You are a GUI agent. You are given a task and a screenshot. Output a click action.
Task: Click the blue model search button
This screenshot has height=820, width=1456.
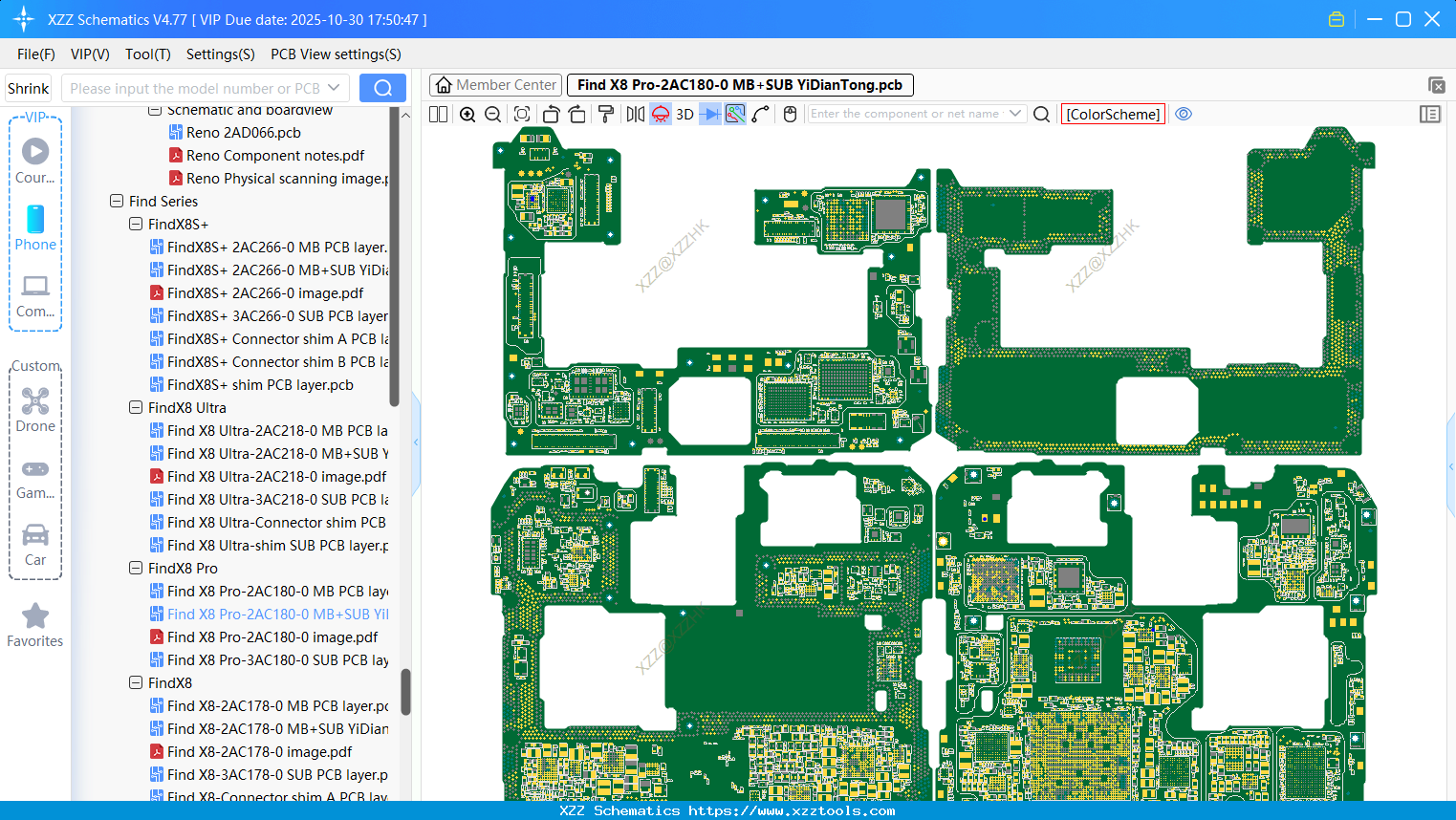382,88
